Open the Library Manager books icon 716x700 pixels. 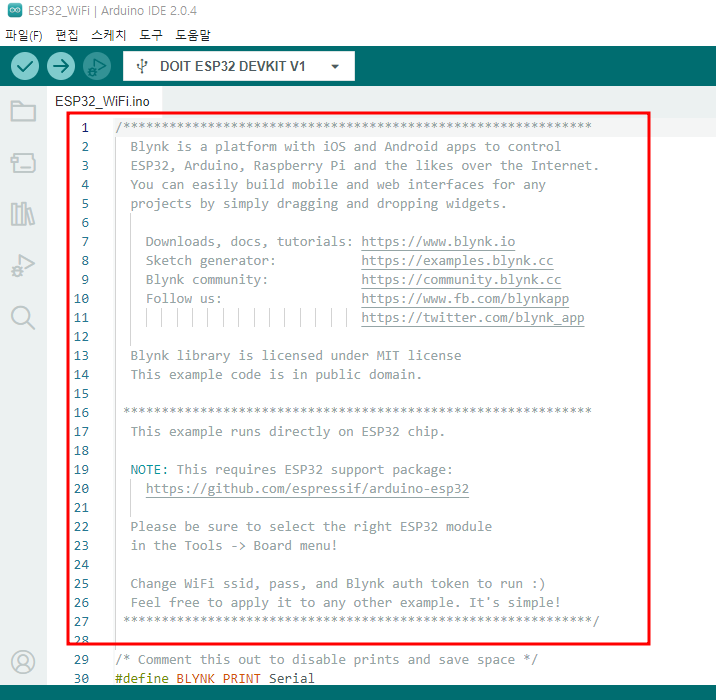click(x=23, y=214)
